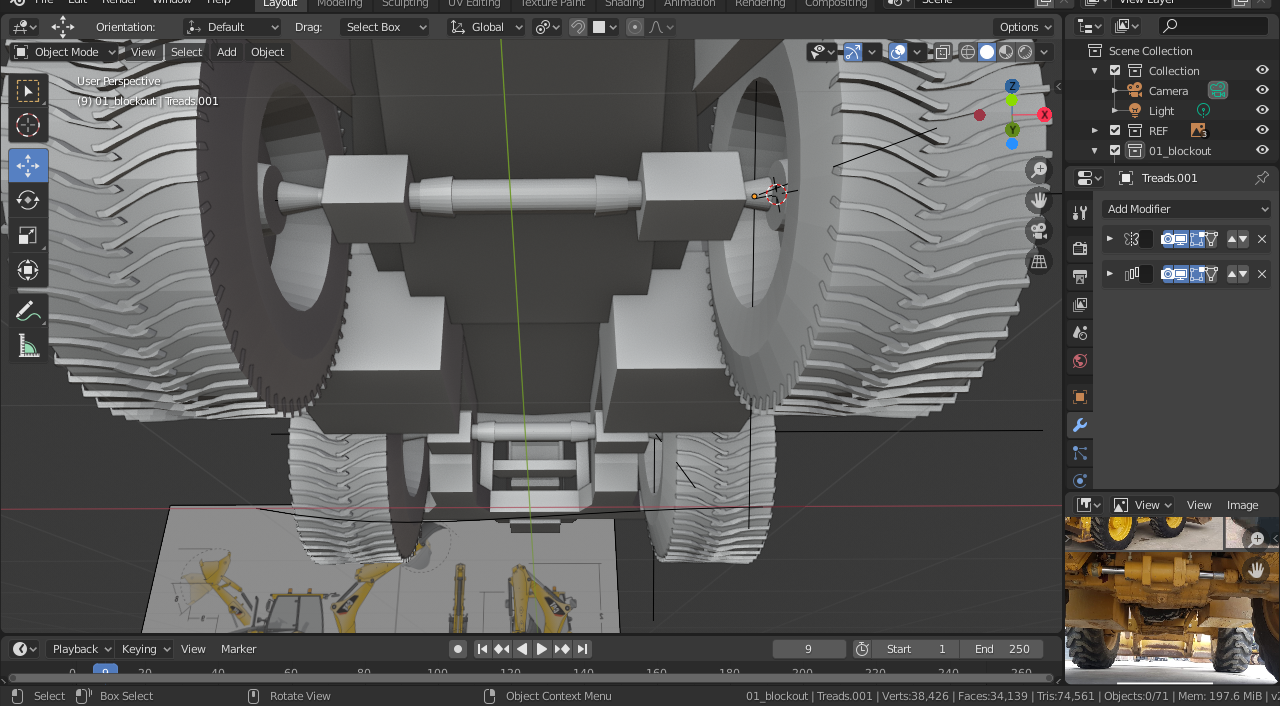Activate the Annotate pencil tool

[x=28, y=311]
